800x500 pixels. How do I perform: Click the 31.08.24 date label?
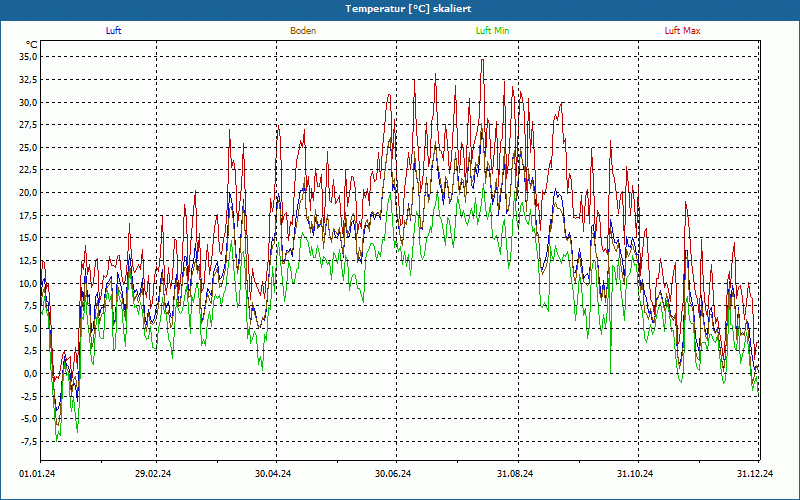(x=515, y=474)
